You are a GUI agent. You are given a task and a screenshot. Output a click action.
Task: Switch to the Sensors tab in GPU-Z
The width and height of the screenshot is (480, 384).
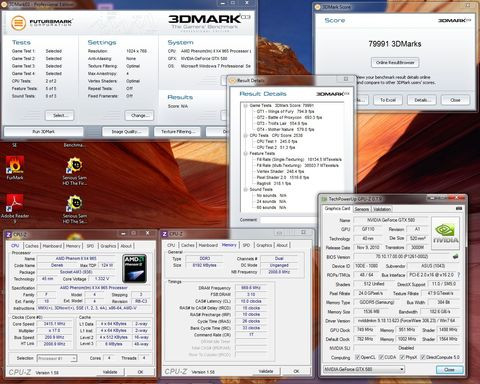point(362,209)
